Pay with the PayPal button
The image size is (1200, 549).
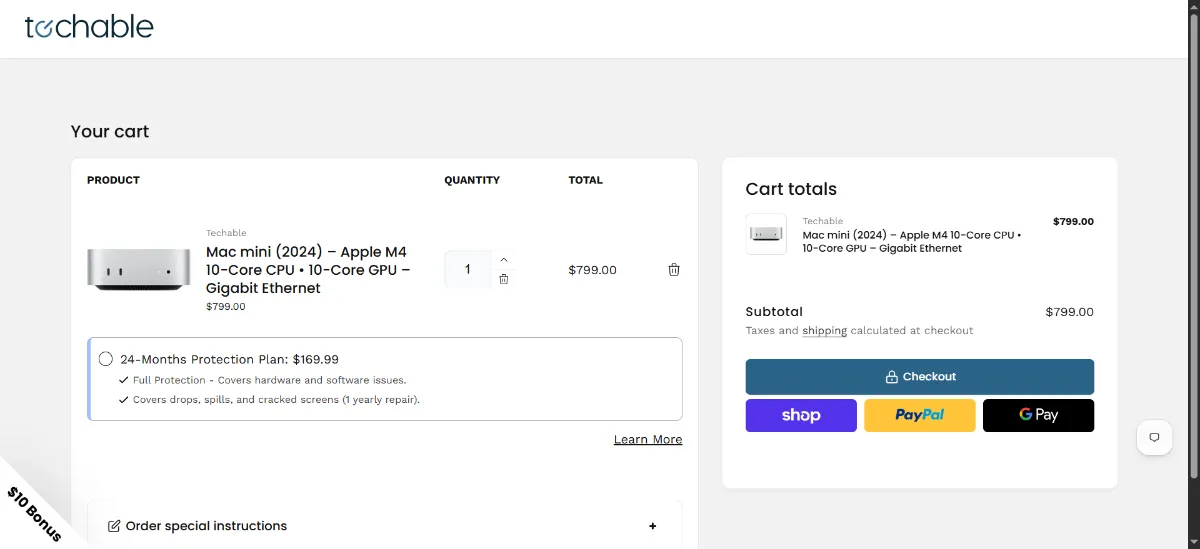(x=920, y=415)
